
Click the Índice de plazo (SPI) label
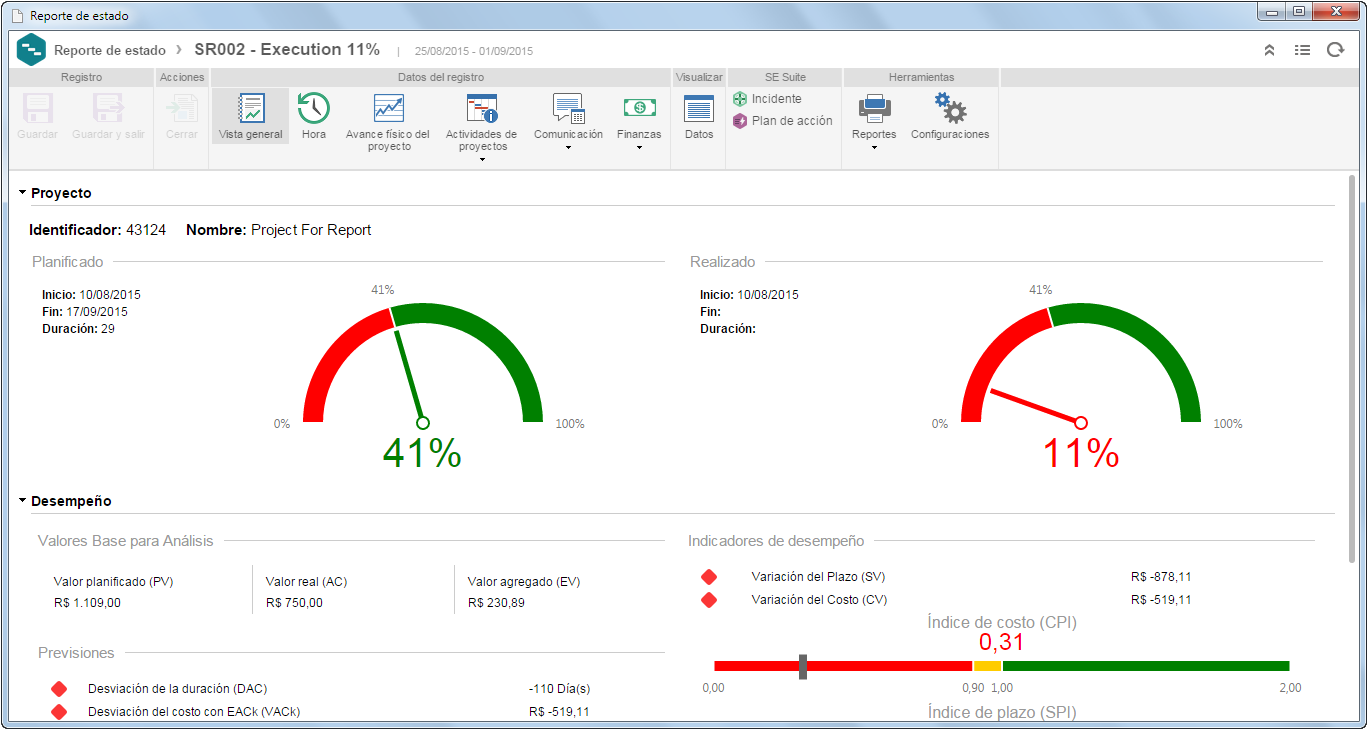[x=1002, y=712]
